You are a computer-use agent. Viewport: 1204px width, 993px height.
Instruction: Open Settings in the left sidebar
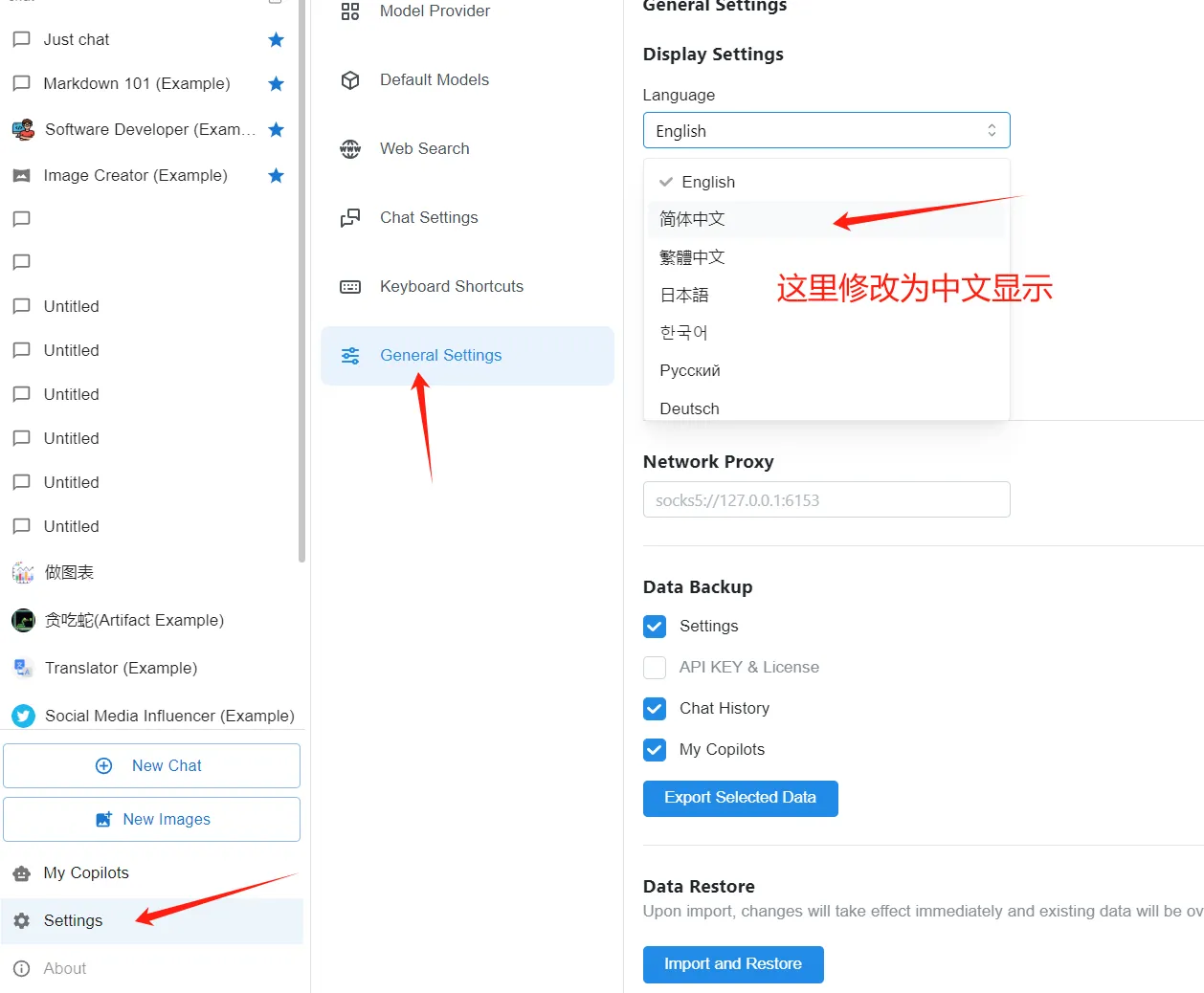click(x=73, y=921)
